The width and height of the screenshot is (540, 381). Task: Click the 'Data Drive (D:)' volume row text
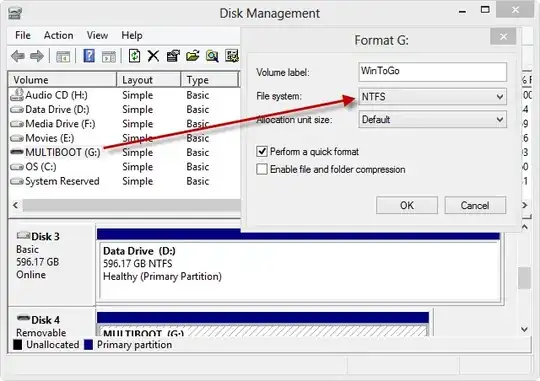click(x=57, y=110)
